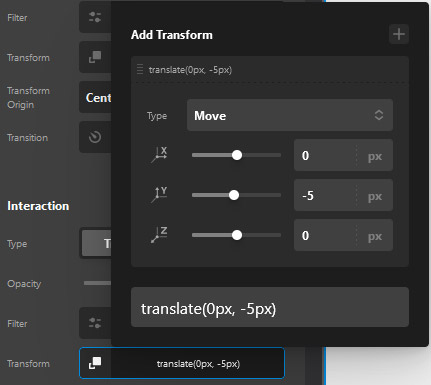Open the Transform Origin Center dropdown
The height and width of the screenshot is (385, 431).
[x=95, y=97]
